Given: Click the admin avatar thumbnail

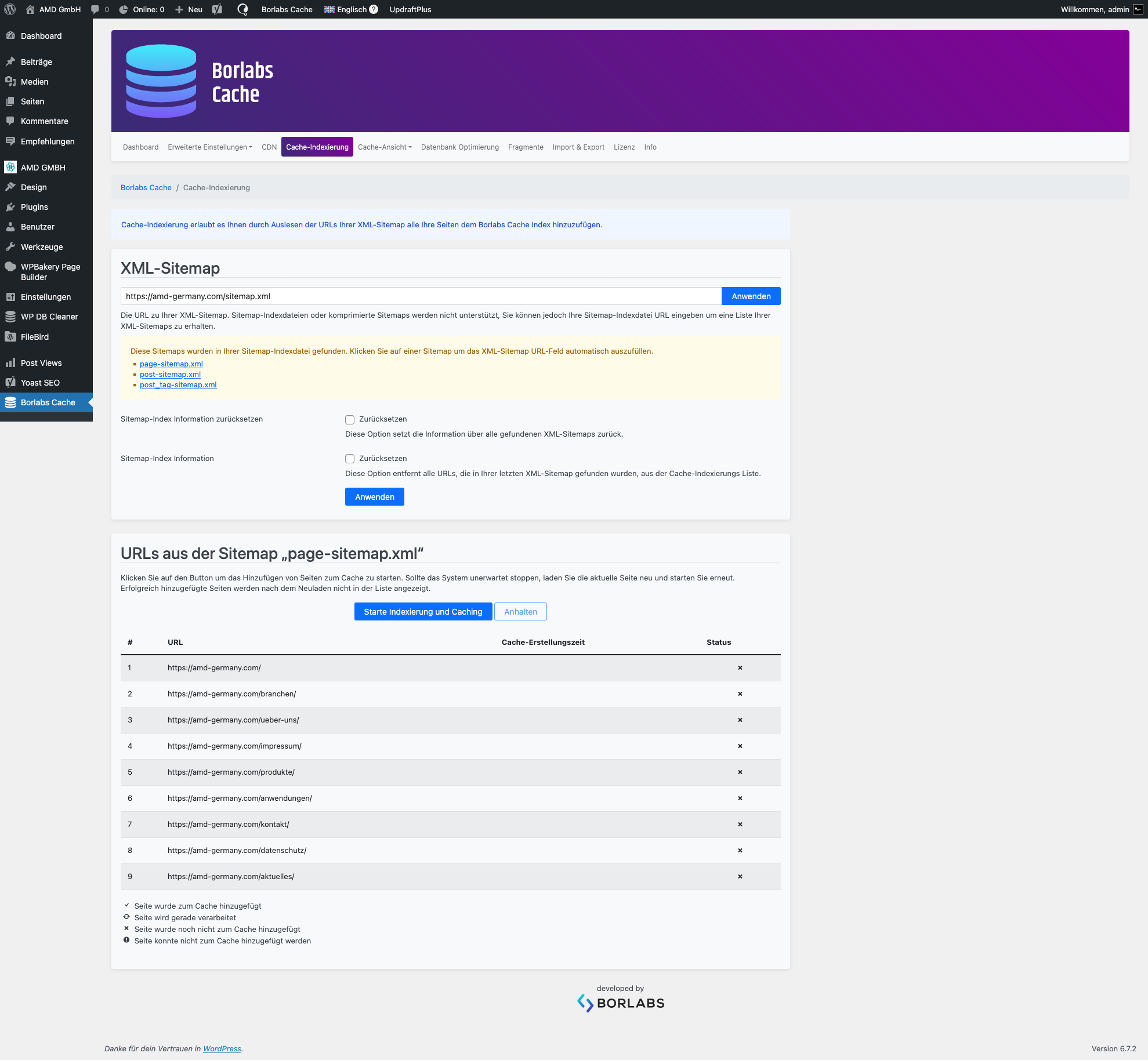Looking at the screenshot, I should (x=1138, y=9).
